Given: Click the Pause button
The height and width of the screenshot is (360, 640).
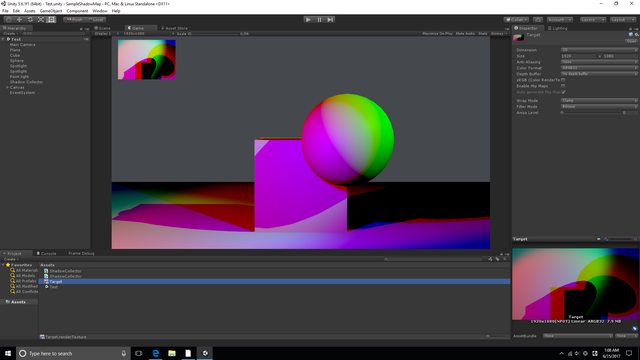Looking at the screenshot, I should click(x=319, y=19).
